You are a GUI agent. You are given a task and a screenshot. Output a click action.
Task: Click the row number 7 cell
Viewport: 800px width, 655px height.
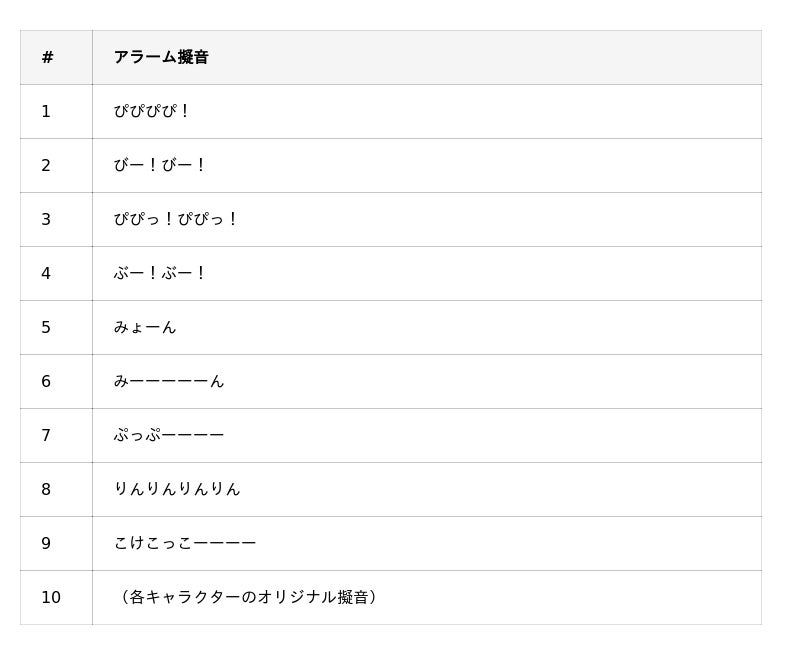pyautogui.click(x=46, y=436)
